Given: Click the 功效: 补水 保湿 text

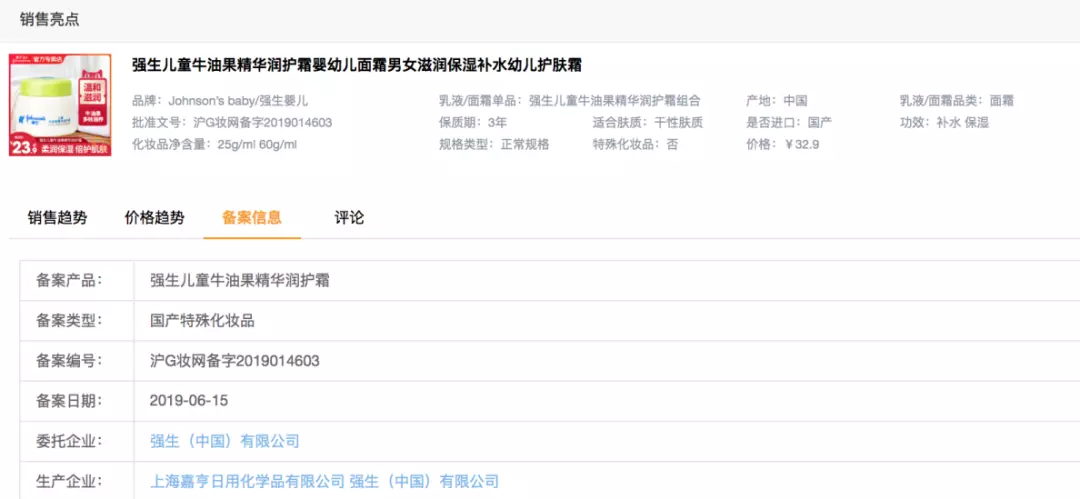Looking at the screenshot, I should point(944,123).
